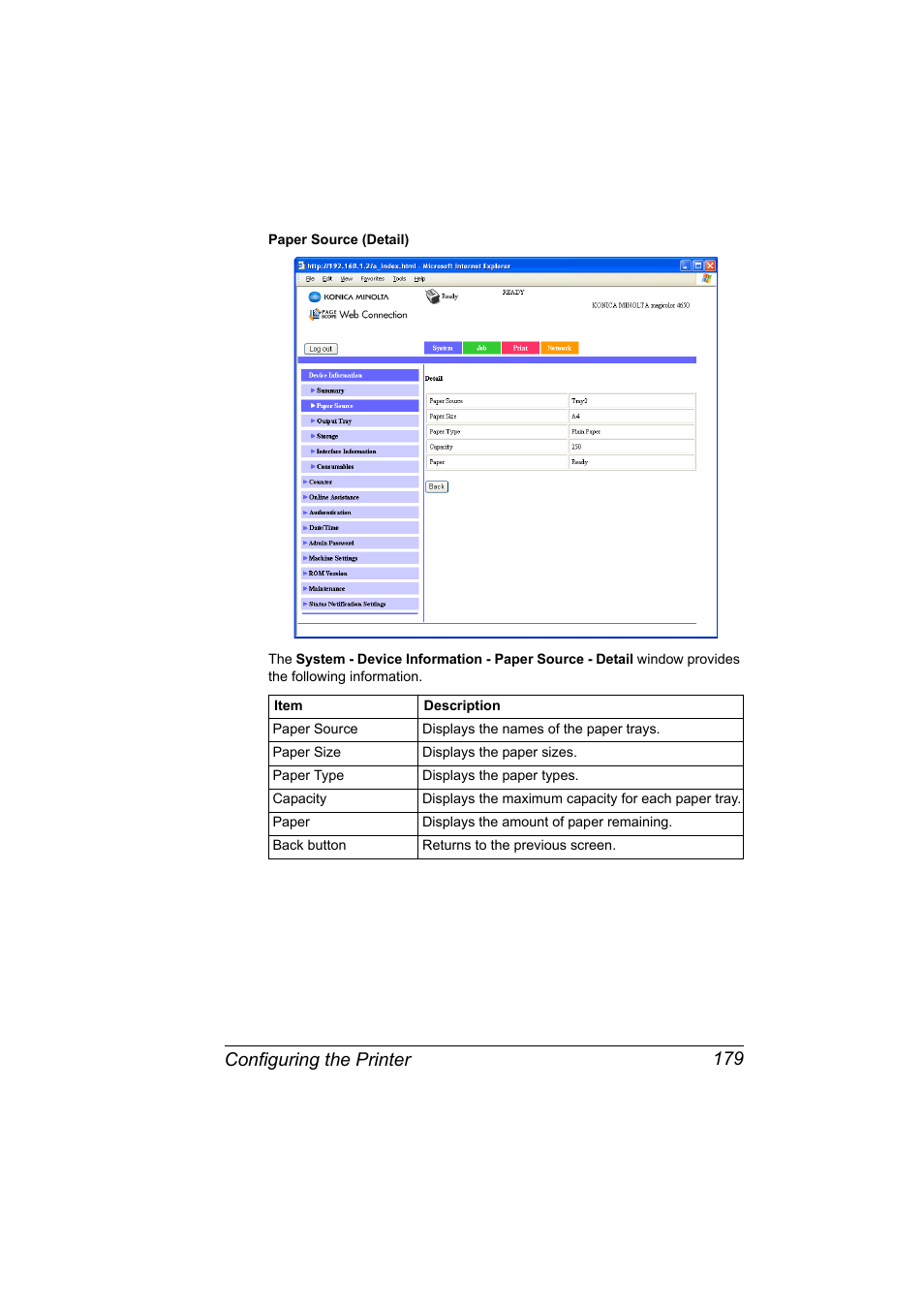
Task: Click the 'READY' status text at top
Action: 513,293
